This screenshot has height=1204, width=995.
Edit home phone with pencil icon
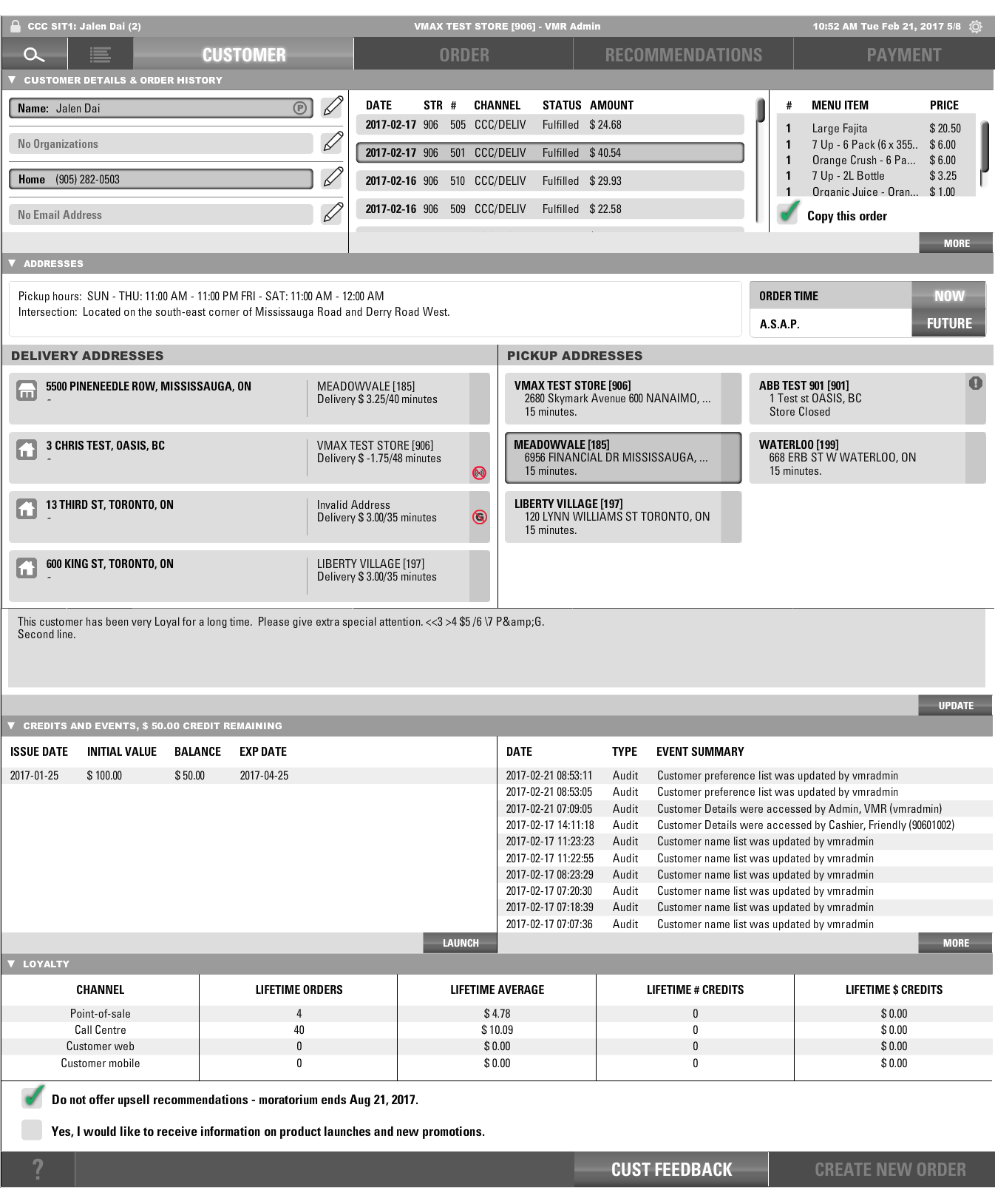[x=333, y=177]
